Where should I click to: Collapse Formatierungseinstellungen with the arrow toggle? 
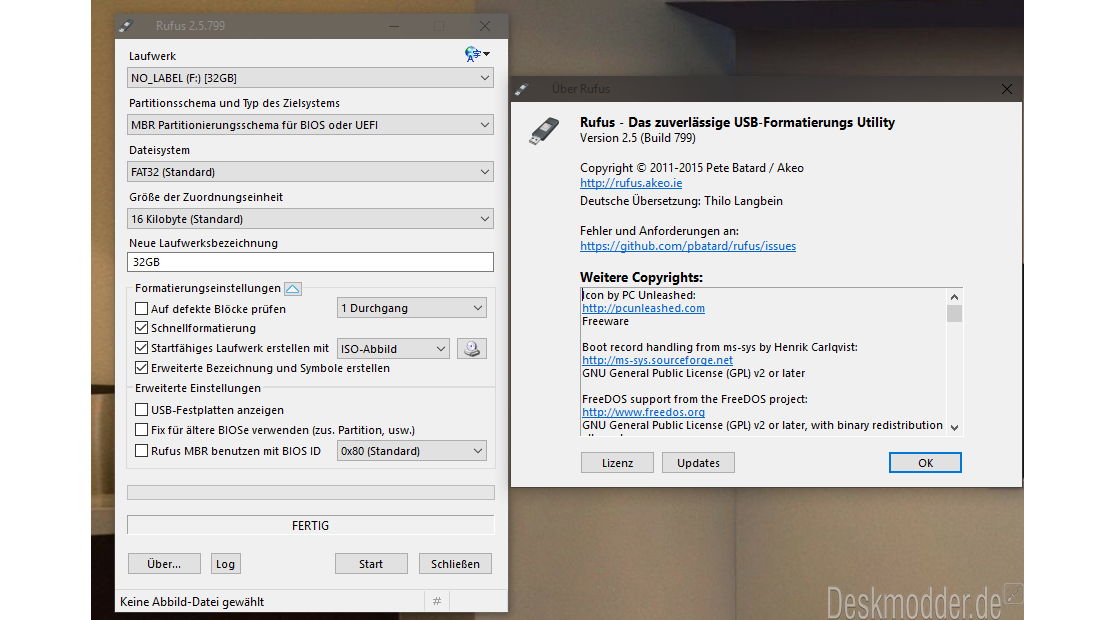point(293,289)
